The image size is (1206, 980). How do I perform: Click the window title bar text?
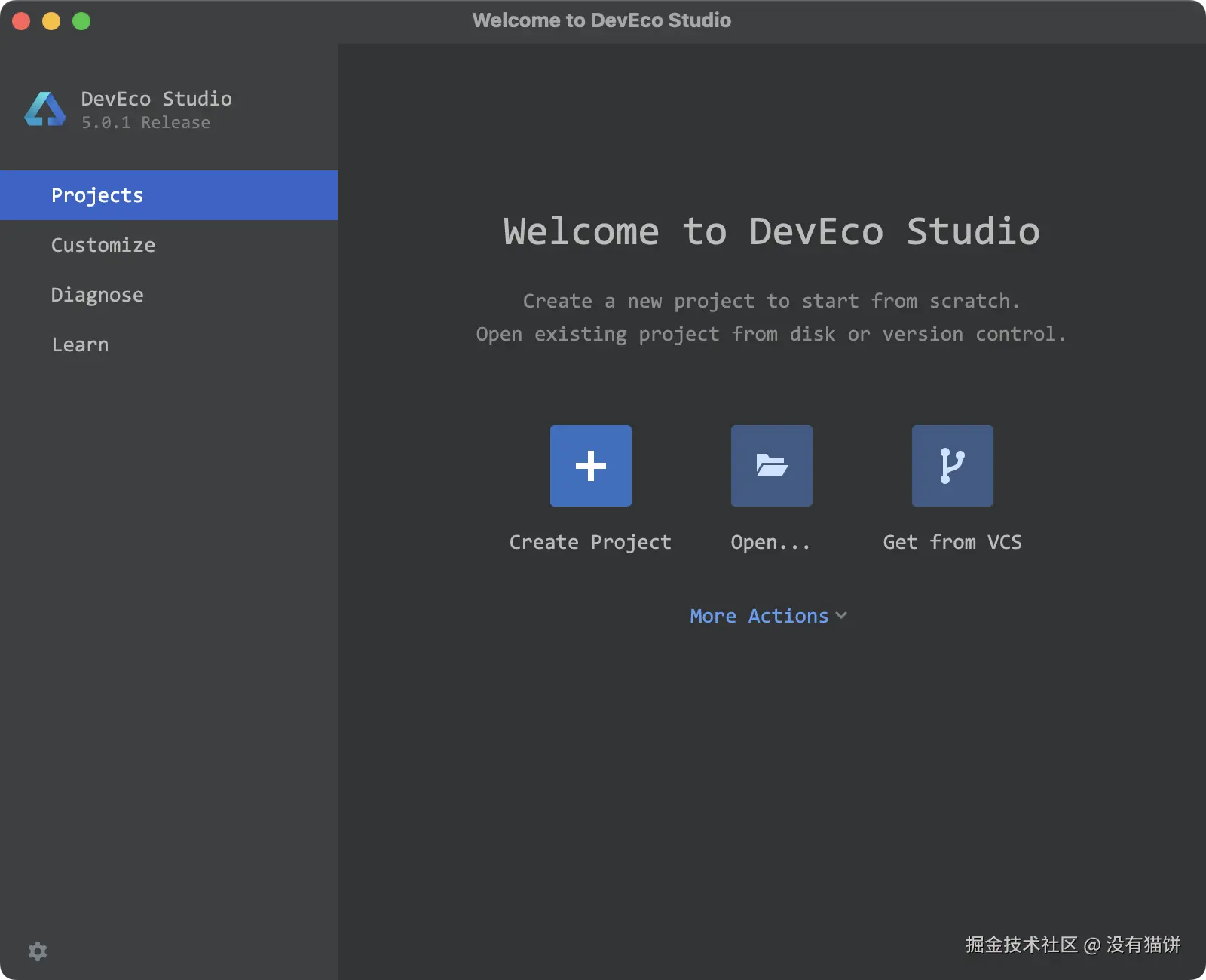point(602,20)
